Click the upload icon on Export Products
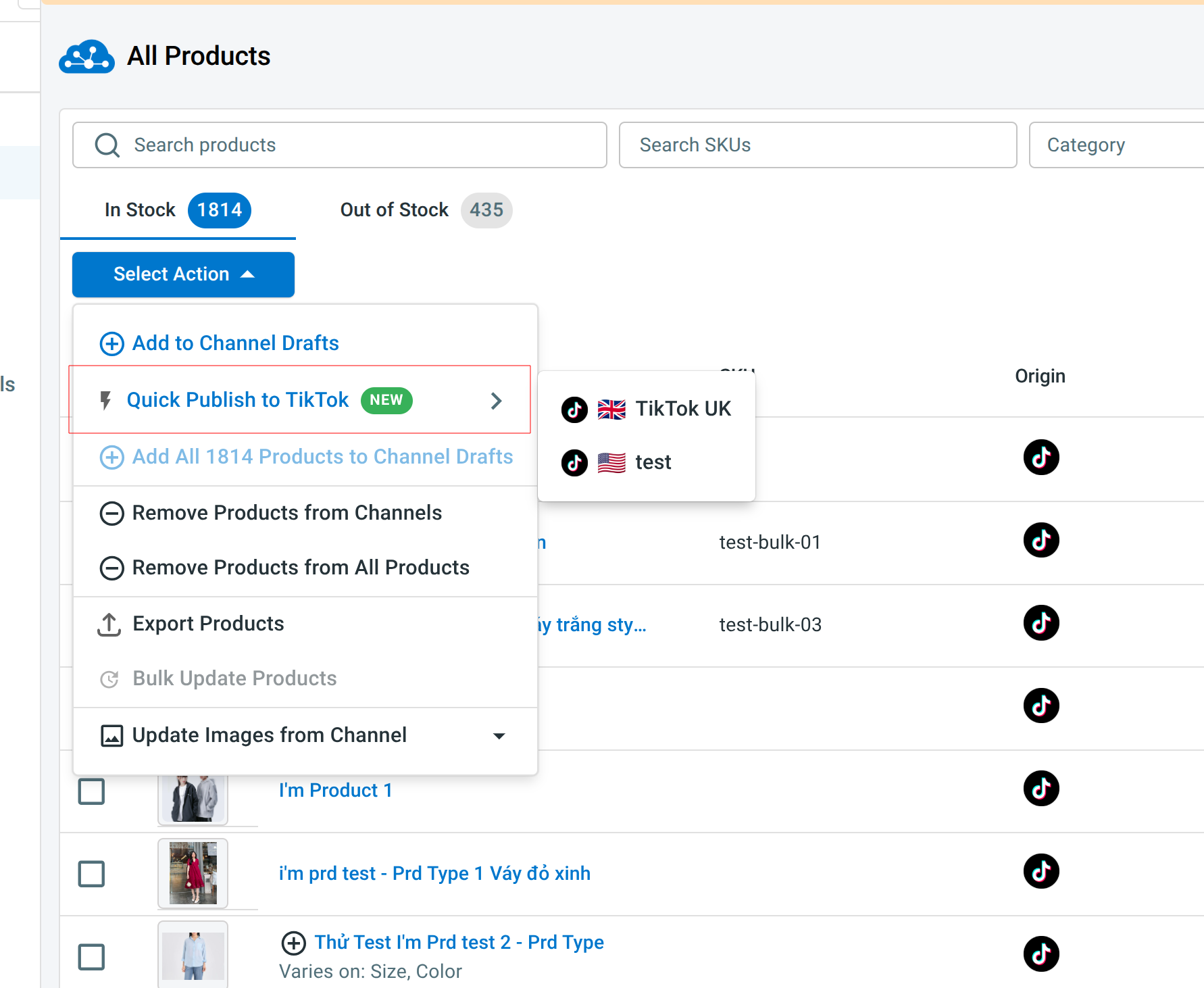 pos(109,624)
